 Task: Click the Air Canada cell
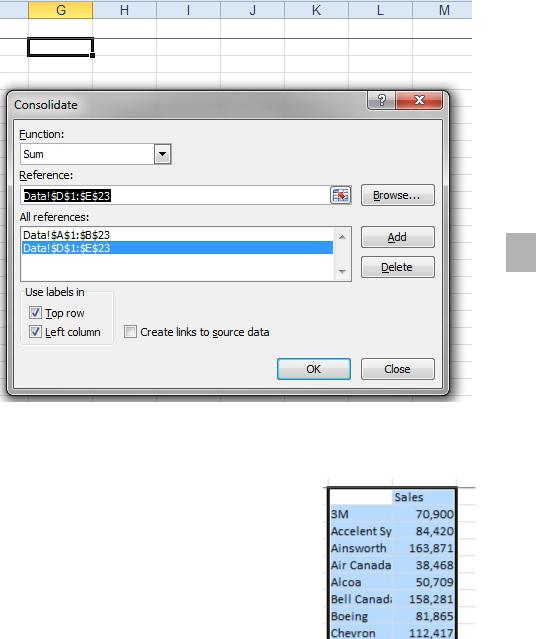pos(361,565)
